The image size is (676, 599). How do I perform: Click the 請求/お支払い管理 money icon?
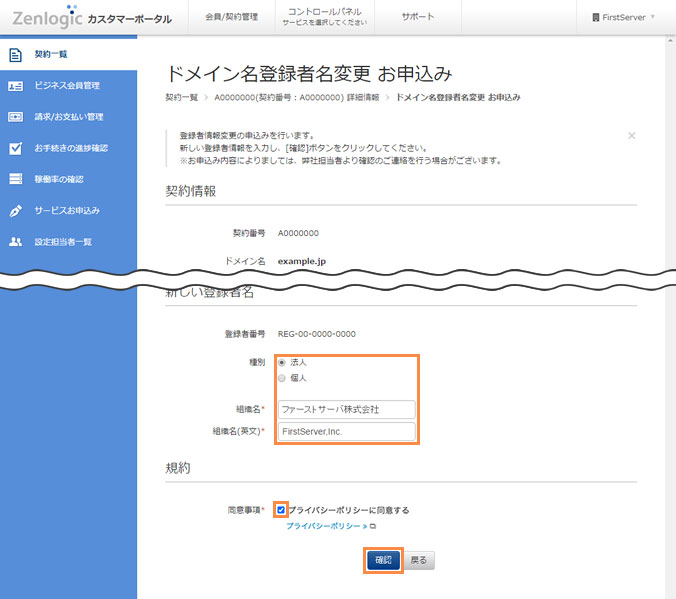point(16,117)
